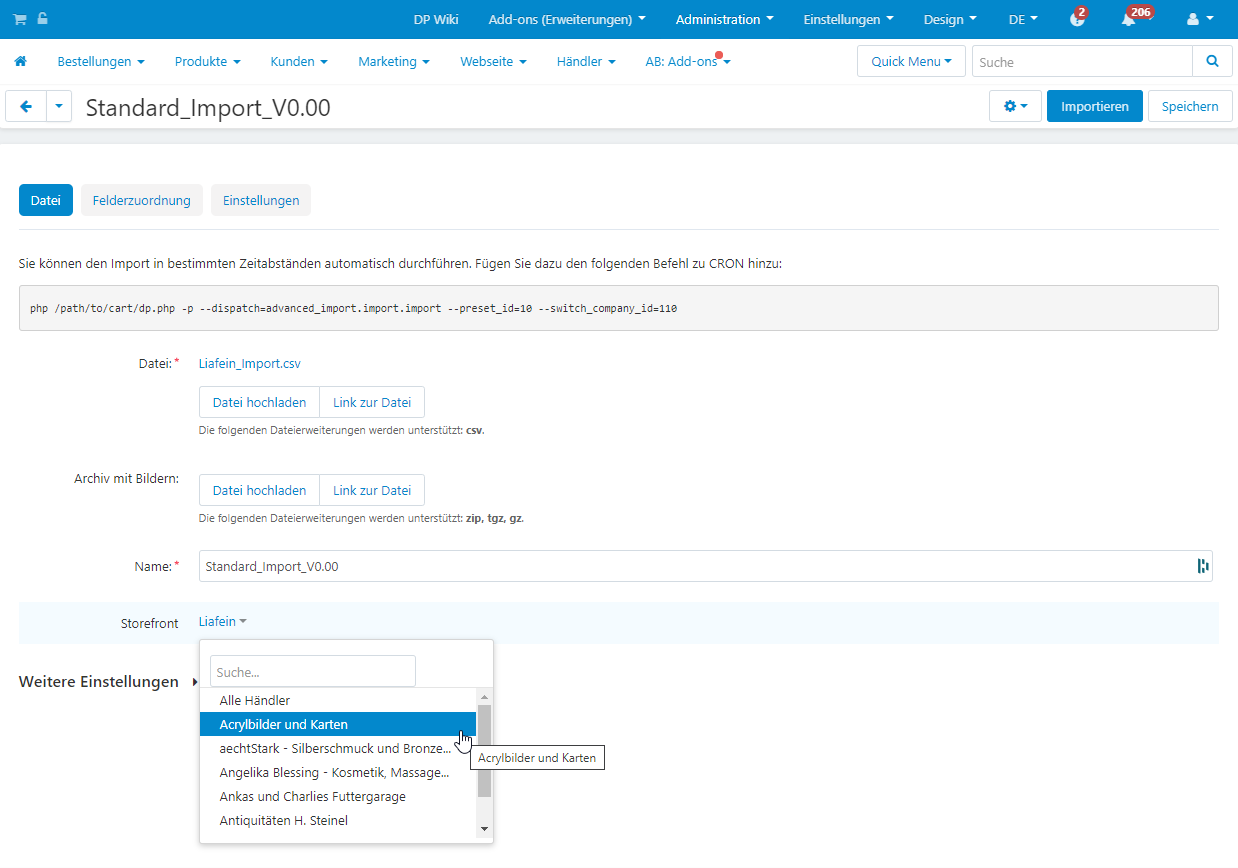Open the shopping cart storefront icon
The width and height of the screenshot is (1238, 868).
coord(19,19)
